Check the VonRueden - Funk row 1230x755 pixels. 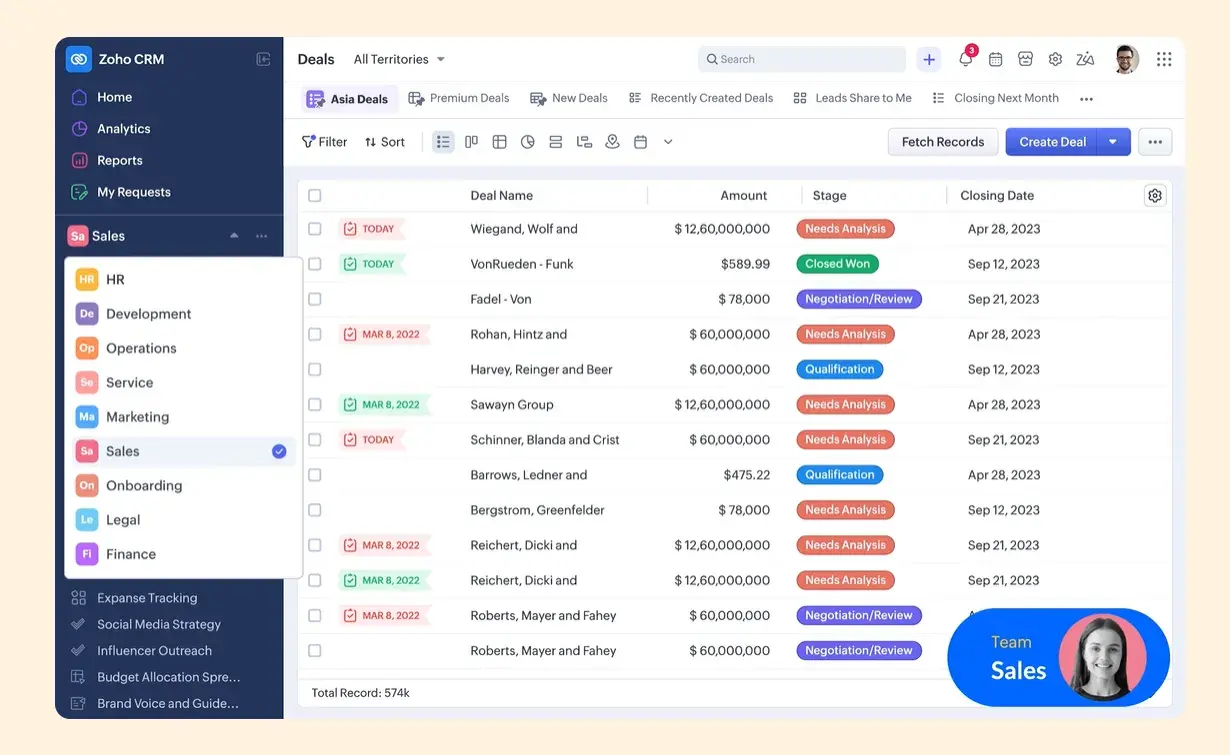click(315, 264)
